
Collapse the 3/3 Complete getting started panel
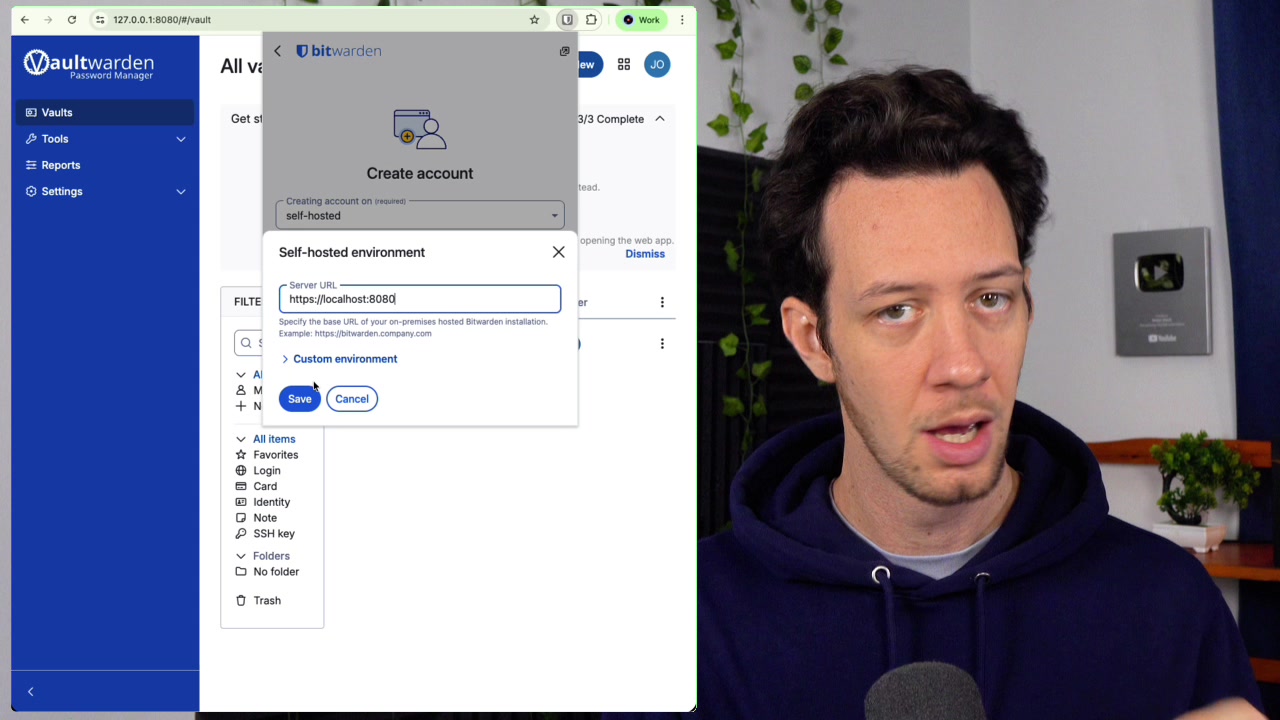[x=660, y=119]
